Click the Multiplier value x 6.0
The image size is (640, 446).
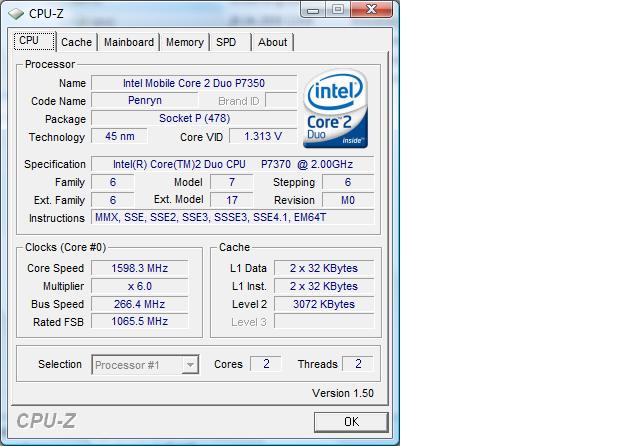[x=140, y=286]
